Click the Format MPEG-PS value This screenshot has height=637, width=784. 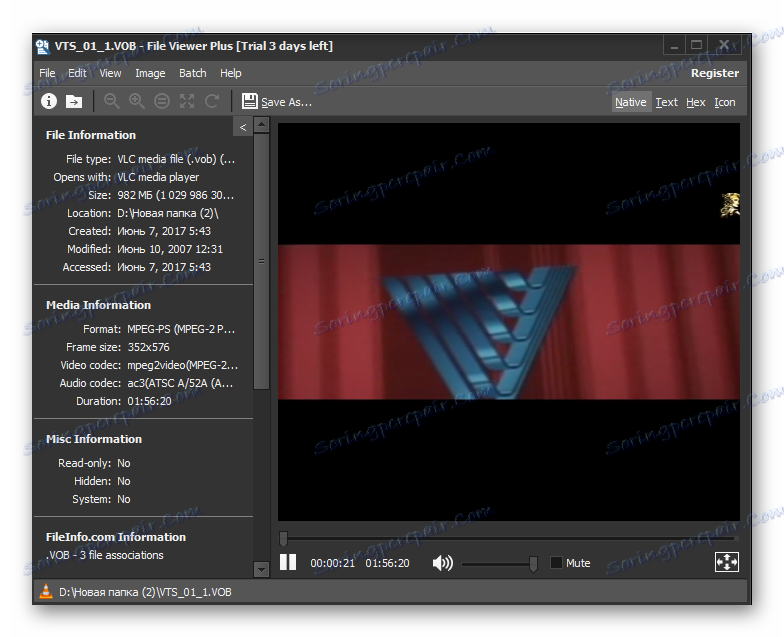(181, 329)
